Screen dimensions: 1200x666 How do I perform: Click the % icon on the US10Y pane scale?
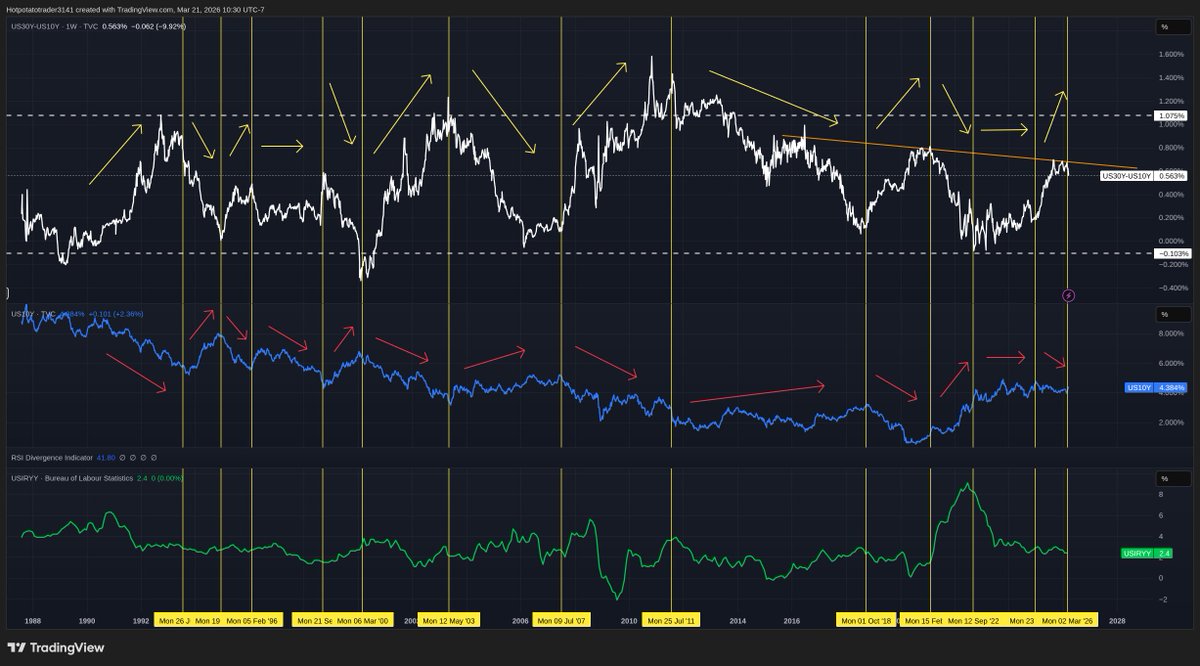pyautogui.click(x=1165, y=317)
